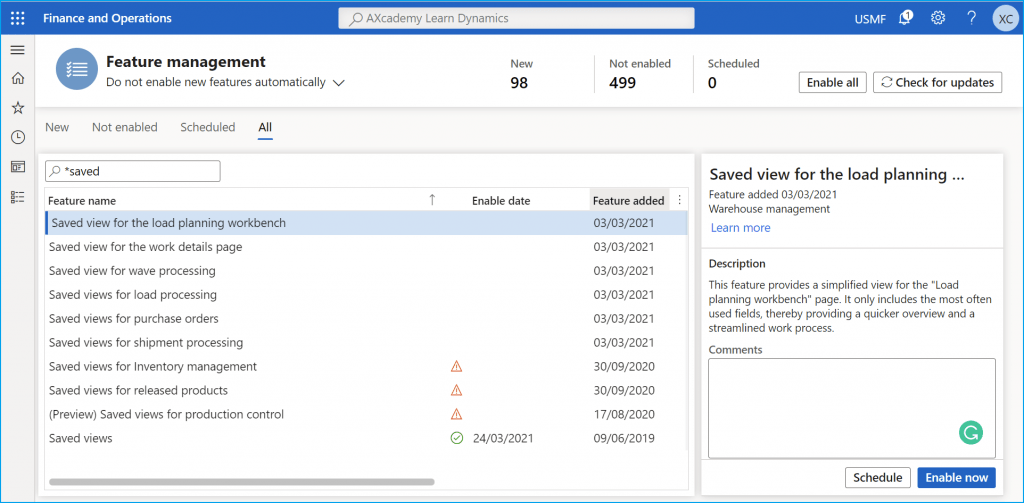Click USMF company selector
This screenshot has width=1024, height=503.
click(870, 19)
